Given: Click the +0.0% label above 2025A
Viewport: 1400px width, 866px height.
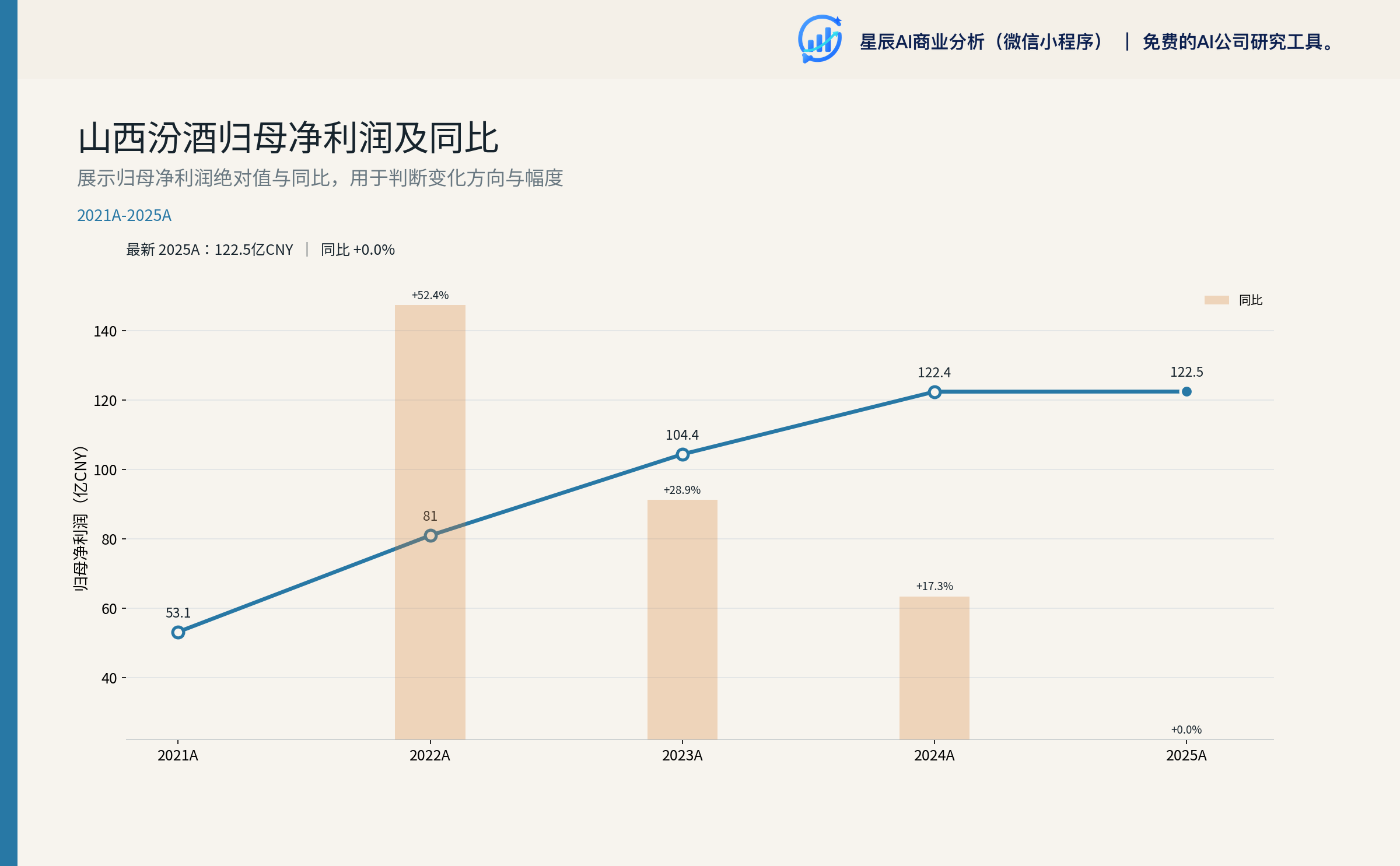Looking at the screenshot, I should click(x=1186, y=730).
